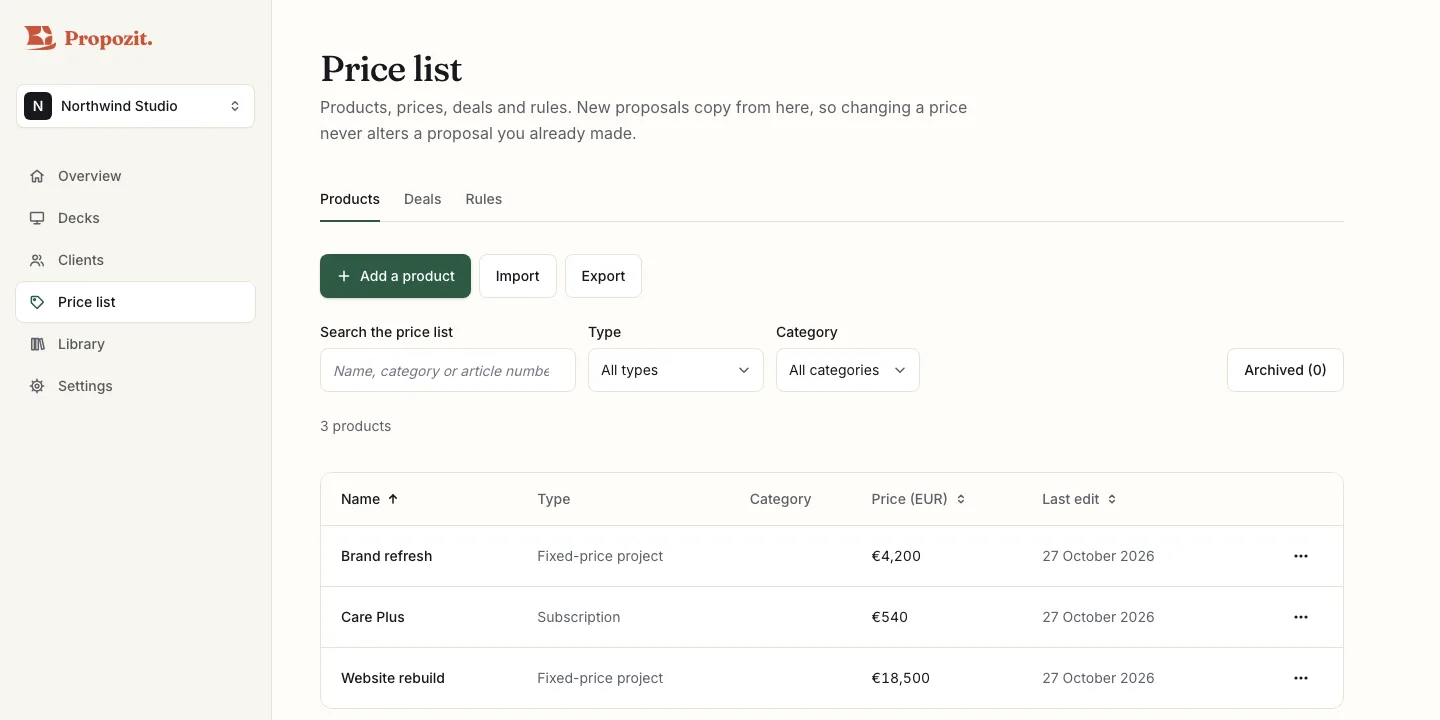Open the Northwind Studio workspace switcher
1440x720 pixels.
click(x=135, y=106)
